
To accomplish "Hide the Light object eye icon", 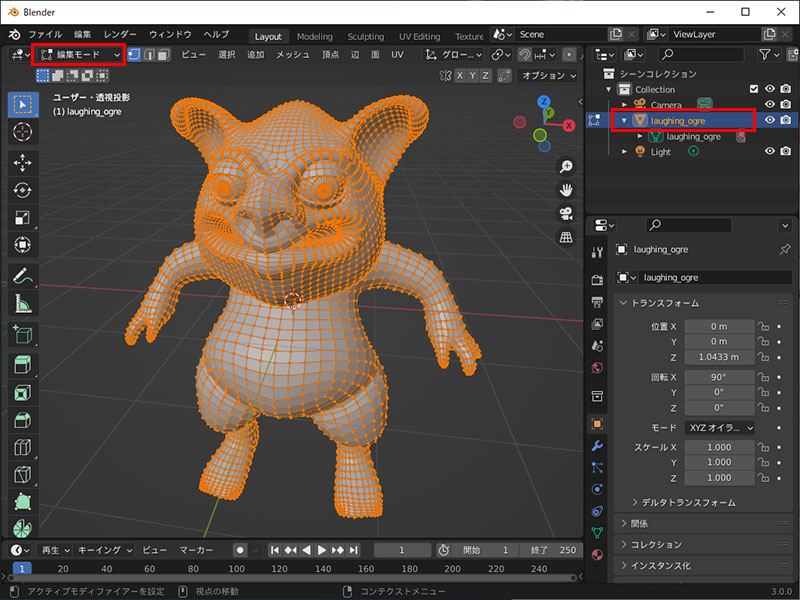I will pyautogui.click(x=770, y=152).
